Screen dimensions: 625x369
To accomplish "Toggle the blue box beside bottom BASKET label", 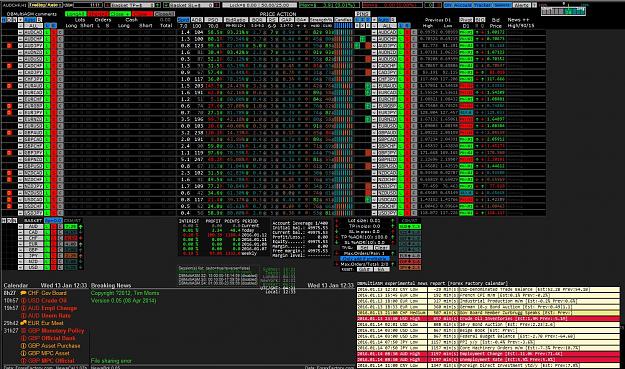I will 53,220.
